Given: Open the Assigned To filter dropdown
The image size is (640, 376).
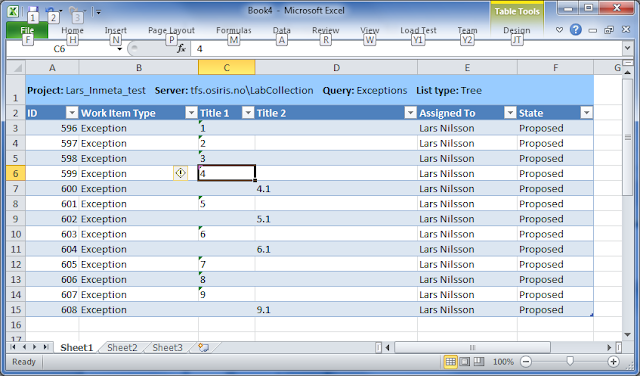Looking at the screenshot, I should coord(510,113).
